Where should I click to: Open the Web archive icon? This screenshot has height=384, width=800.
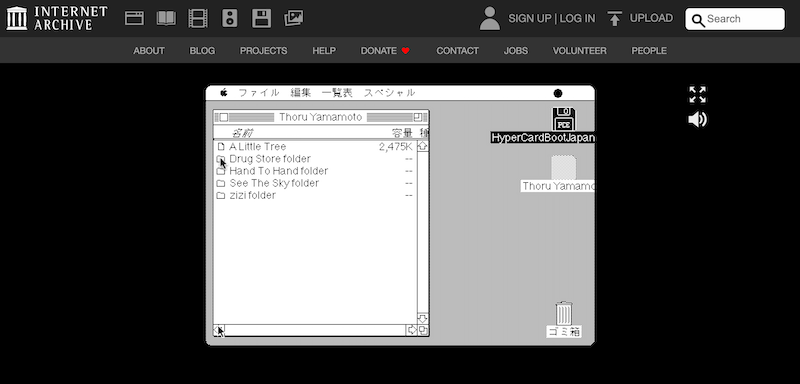click(x=134, y=18)
